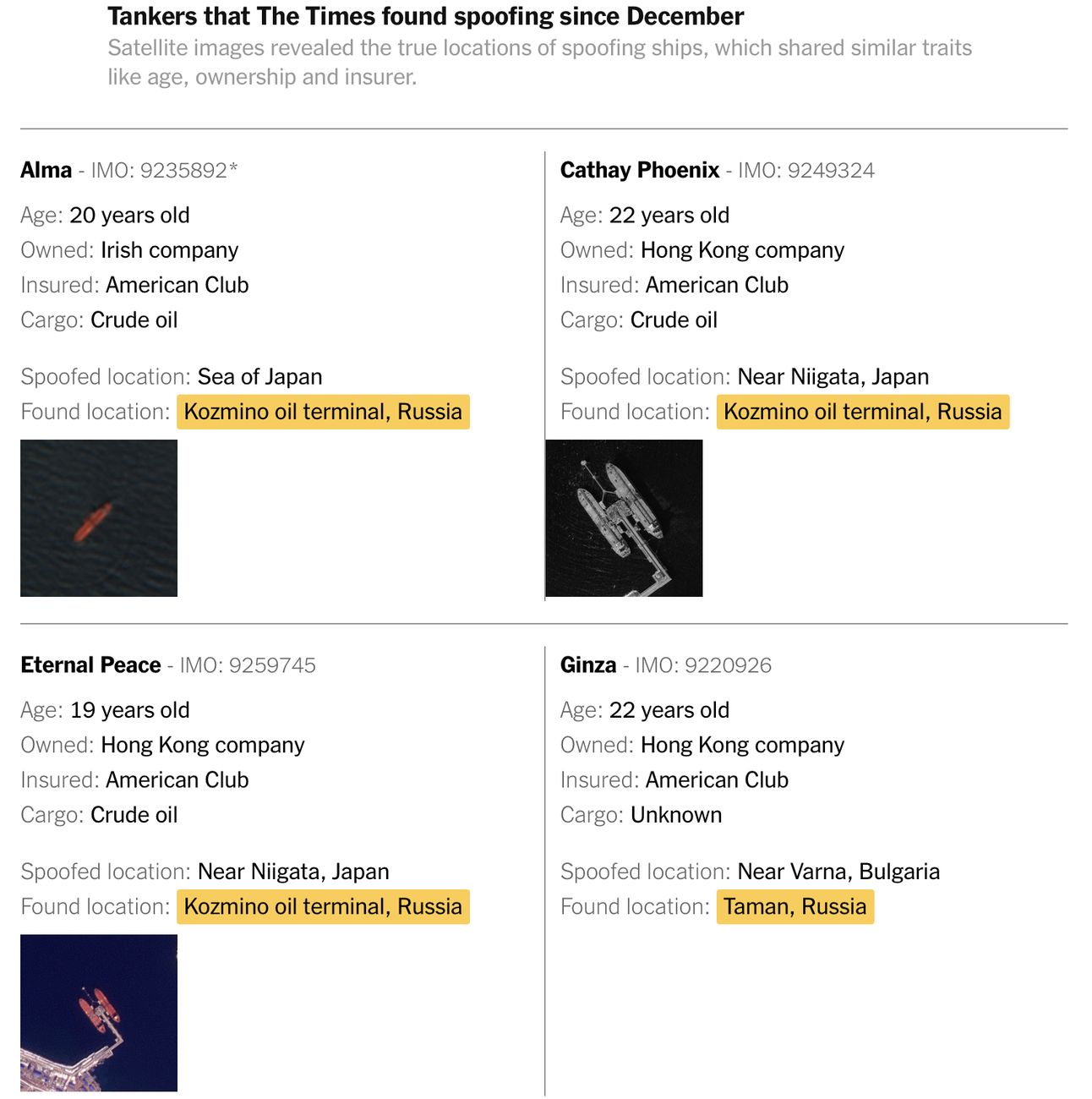Click the graphic title about spoofing tankers

(x=426, y=16)
